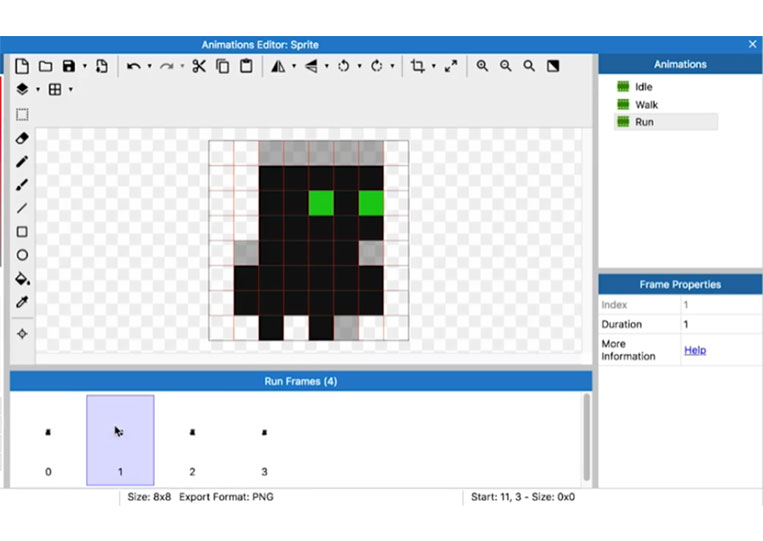Image resolution: width=763 pixels, height=541 pixels.
Task: Click the Resize canvas arrows icon
Action: coord(451,66)
